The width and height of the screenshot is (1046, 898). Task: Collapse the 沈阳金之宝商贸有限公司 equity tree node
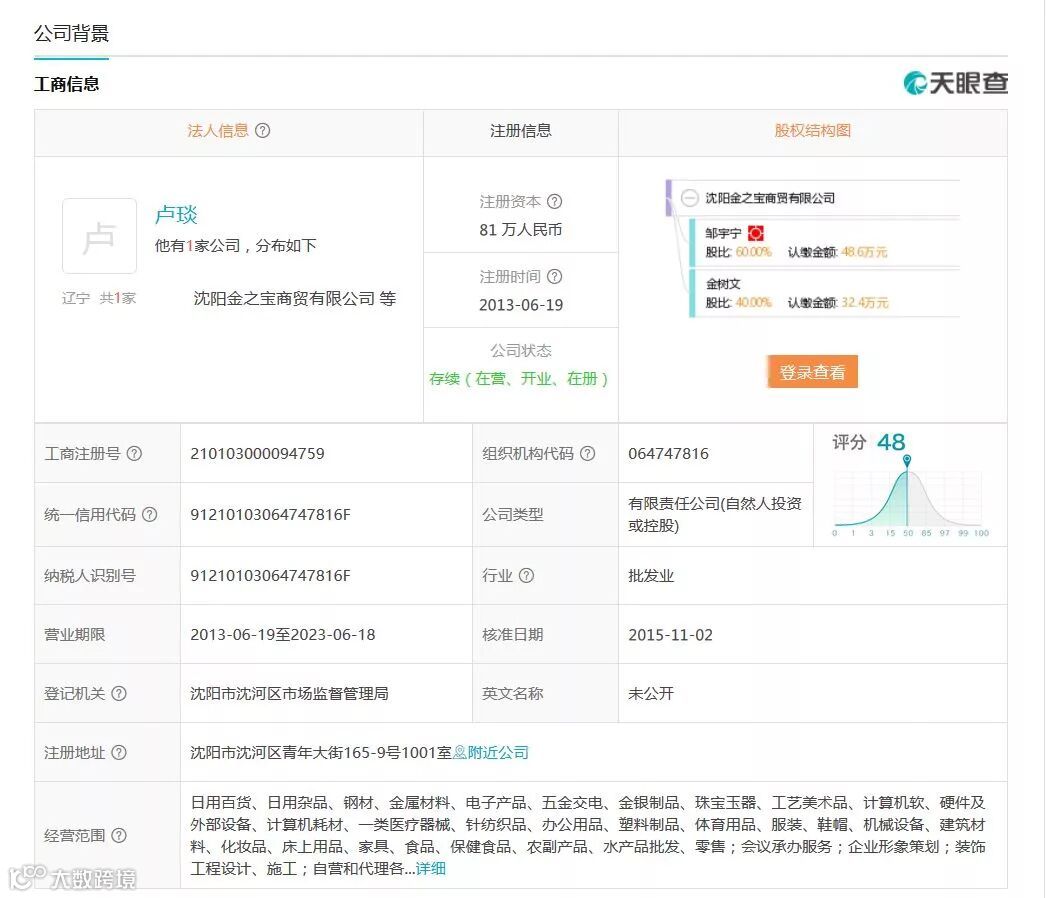[689, 198]
